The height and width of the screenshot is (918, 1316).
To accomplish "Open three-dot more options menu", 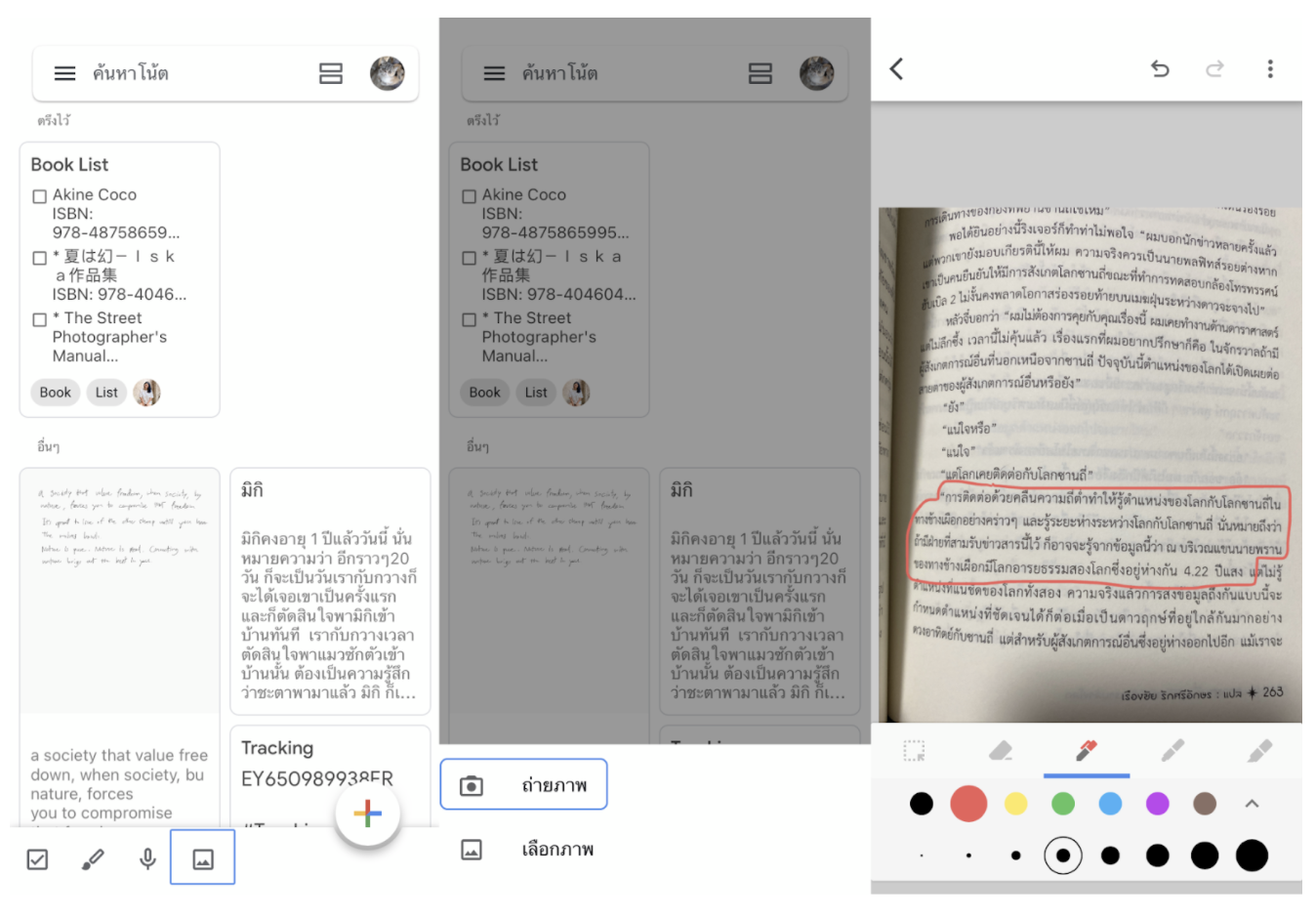I will tap(1270, 68).
